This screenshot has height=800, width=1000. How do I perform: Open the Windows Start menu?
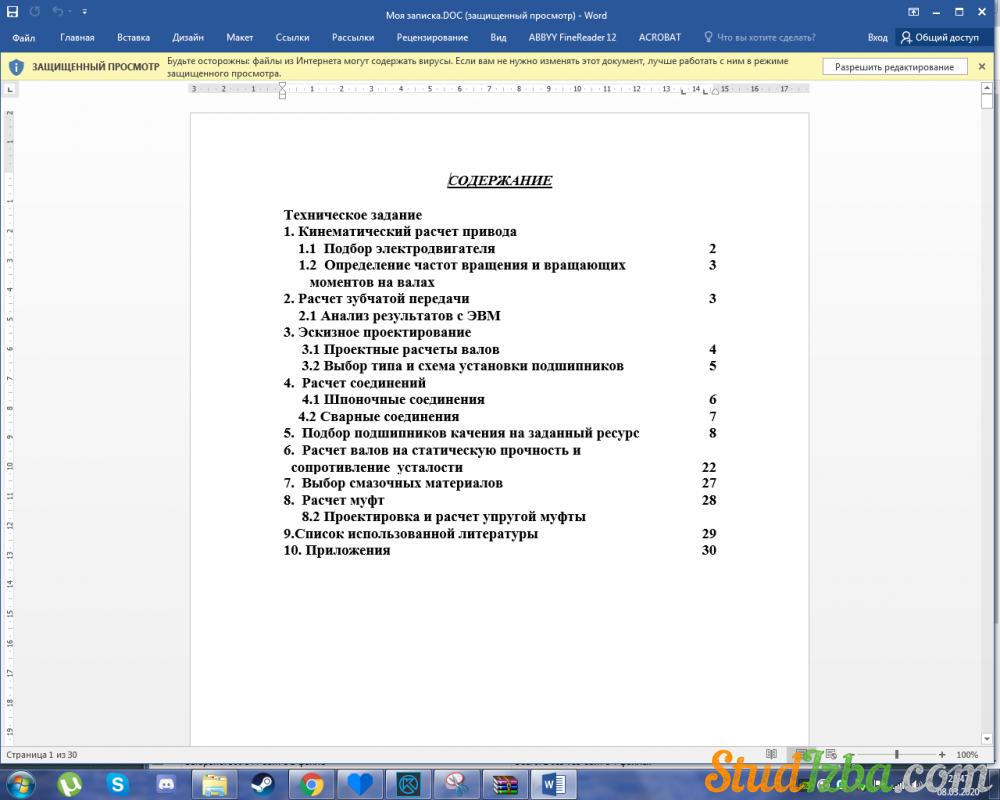21,783
